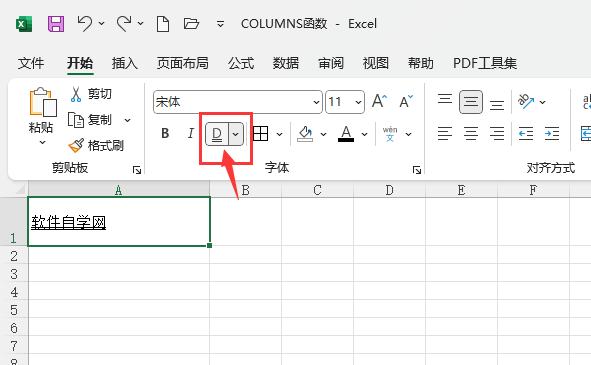
Task: Align text to the right
Action: point(497,133)
